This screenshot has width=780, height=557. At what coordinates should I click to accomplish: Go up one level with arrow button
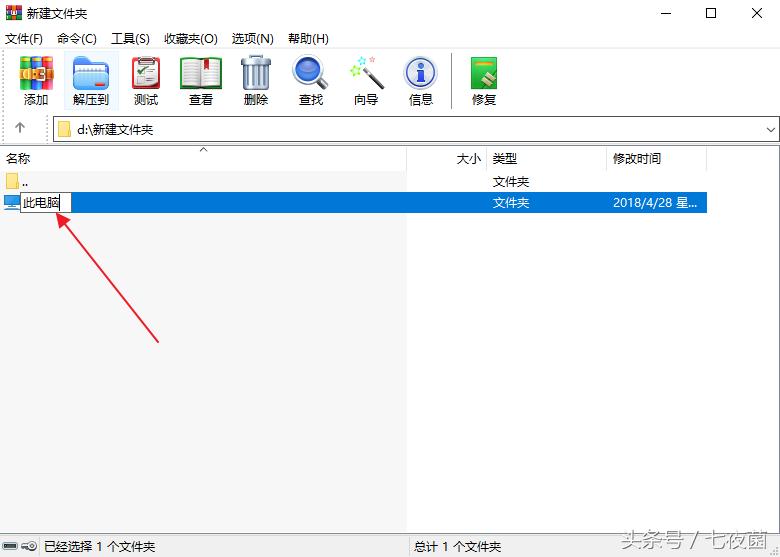tap(20, 128)
